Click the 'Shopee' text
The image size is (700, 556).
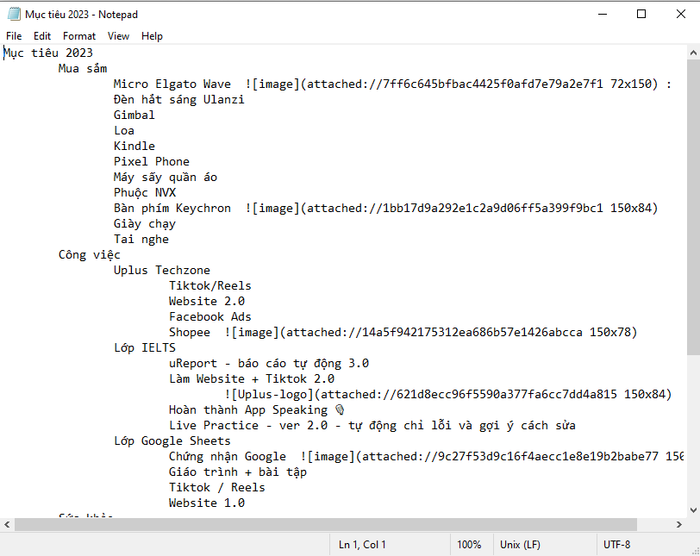pyautogui.click(x=189, y=332)
